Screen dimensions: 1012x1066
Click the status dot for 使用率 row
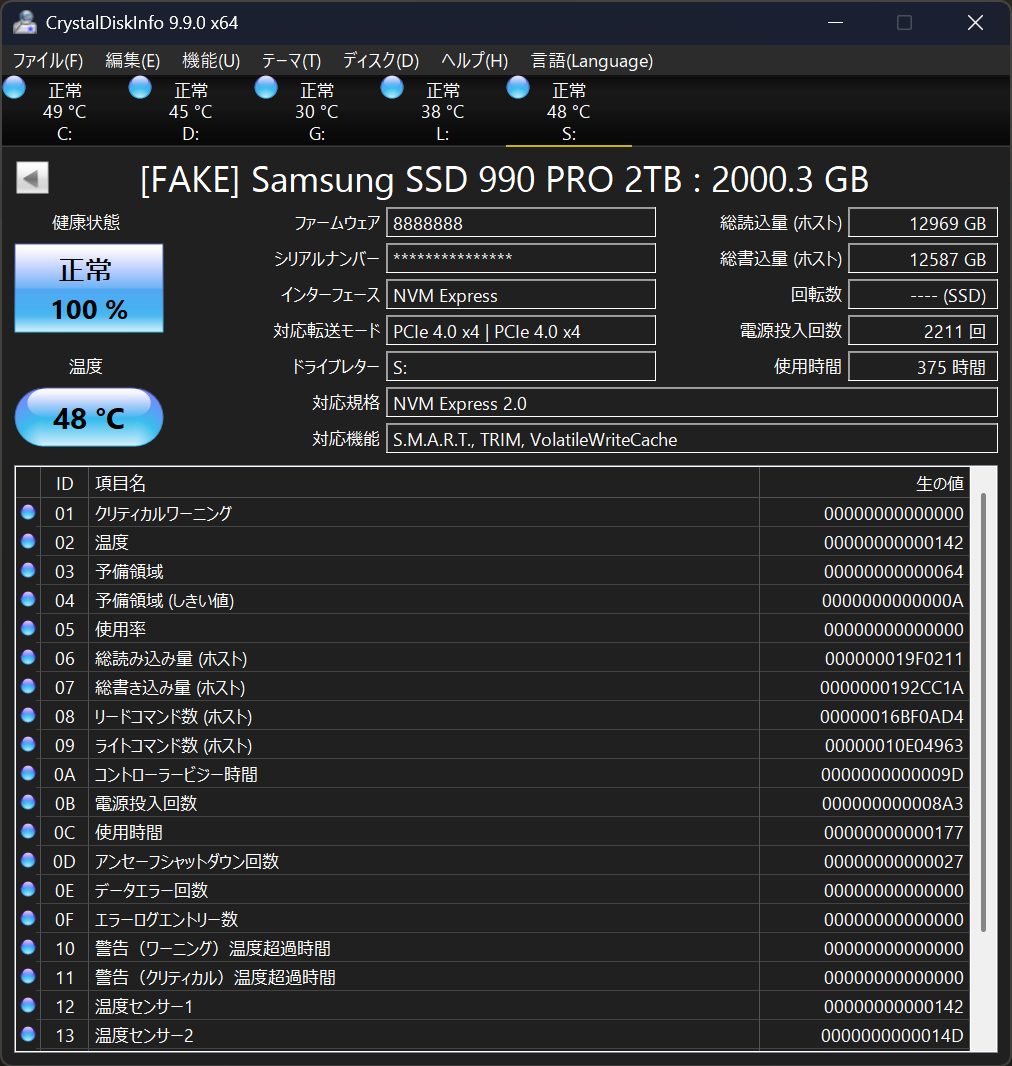coord(28,628)
